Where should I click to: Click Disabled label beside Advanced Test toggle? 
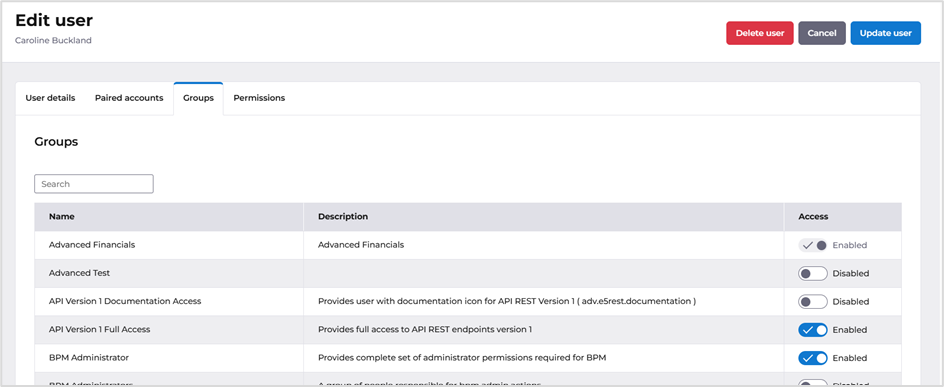(851, 273)
